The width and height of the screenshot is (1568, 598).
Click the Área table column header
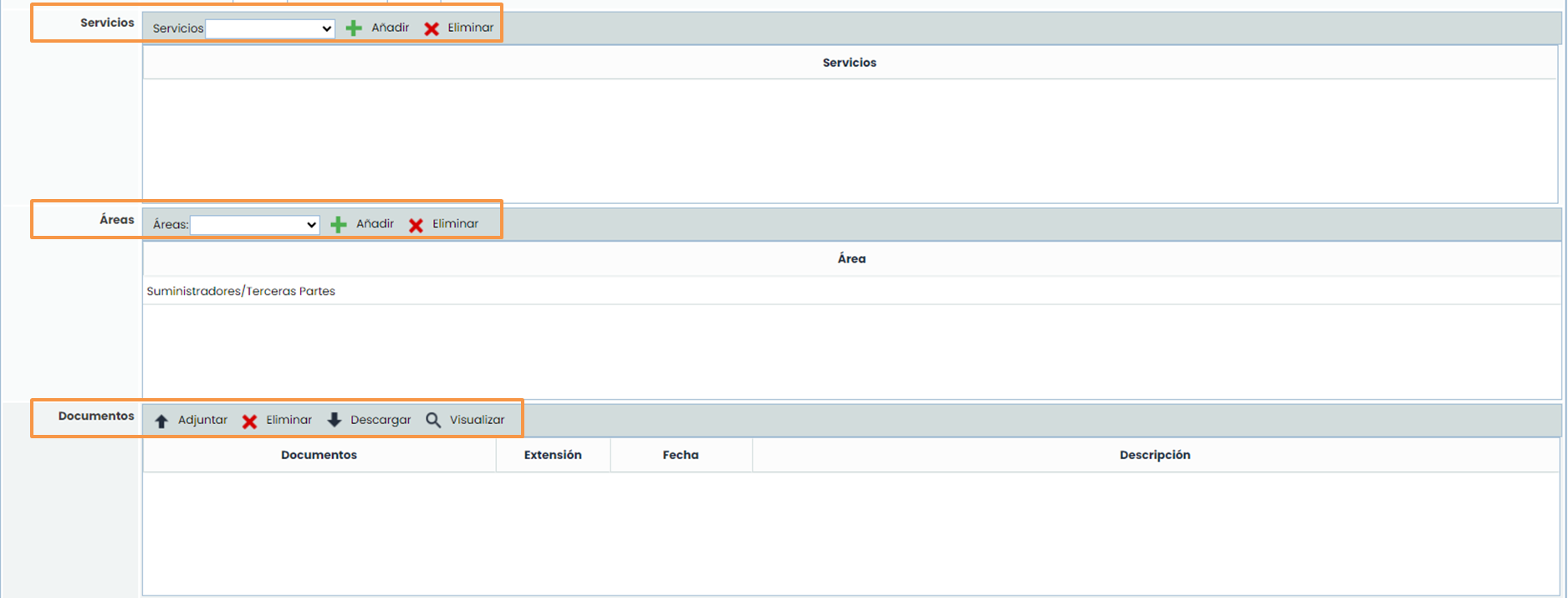coord(851,259)
